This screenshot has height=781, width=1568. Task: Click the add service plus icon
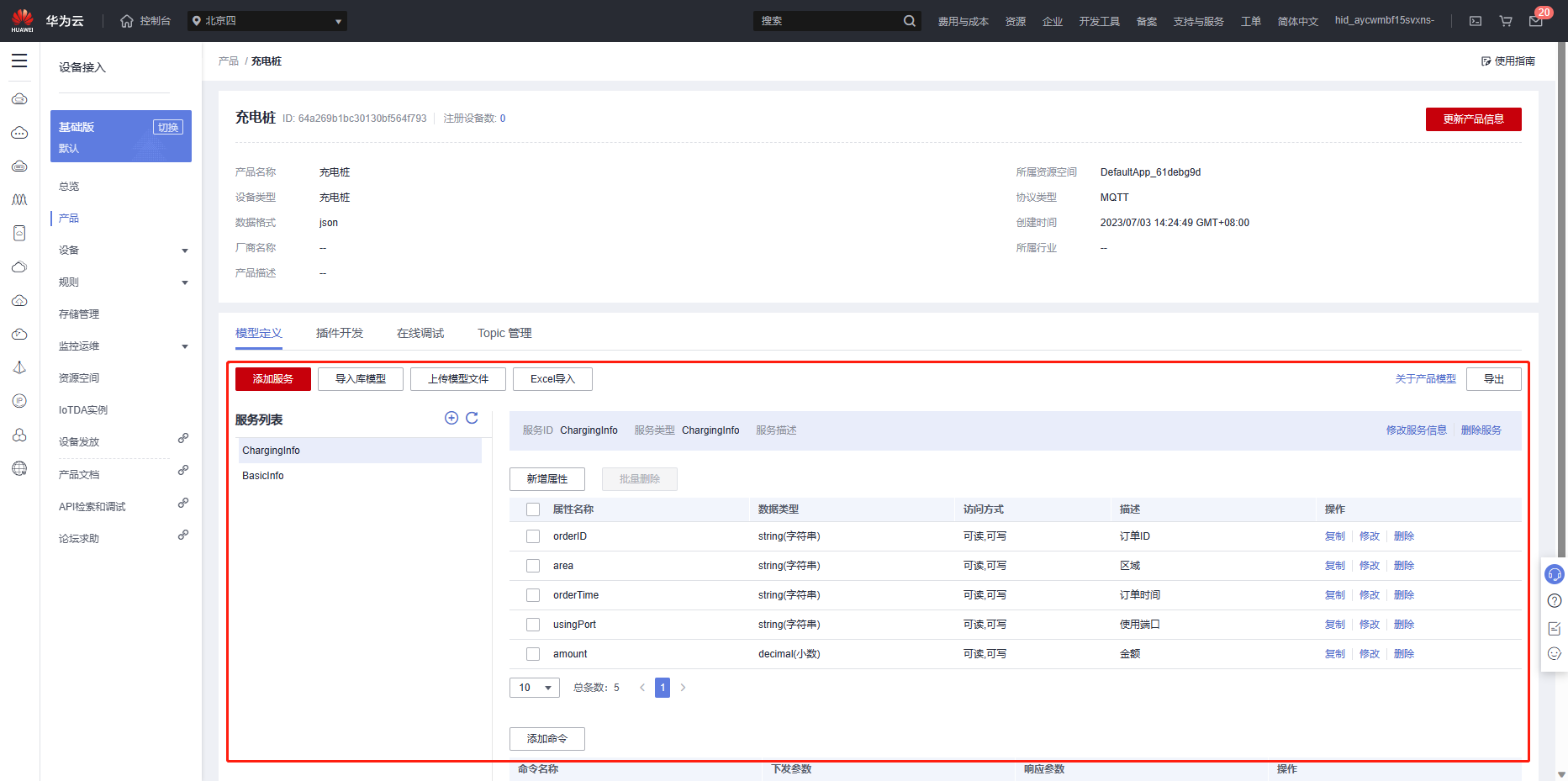point(451,418)
